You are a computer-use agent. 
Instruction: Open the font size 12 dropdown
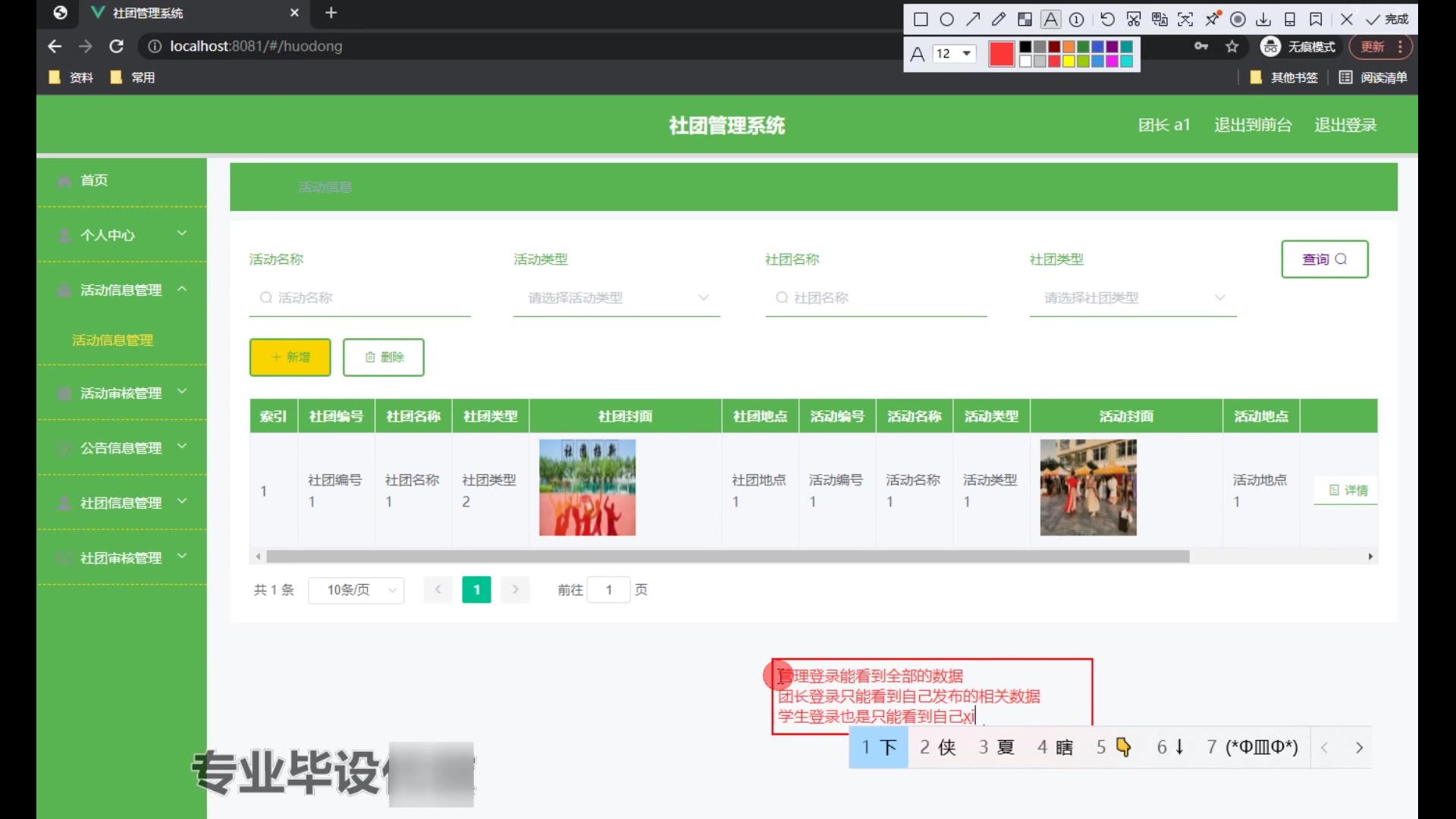click(x=954, y=53)
